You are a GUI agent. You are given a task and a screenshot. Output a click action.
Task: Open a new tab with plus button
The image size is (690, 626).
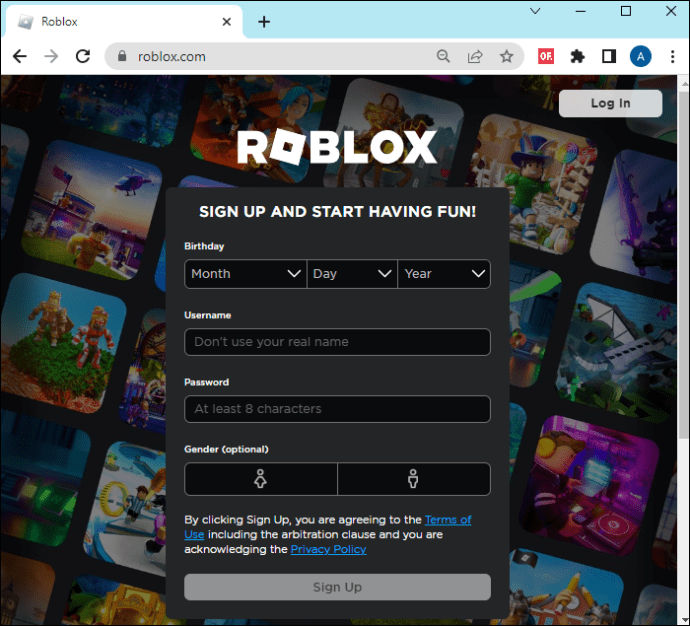[x=264, y=22]
